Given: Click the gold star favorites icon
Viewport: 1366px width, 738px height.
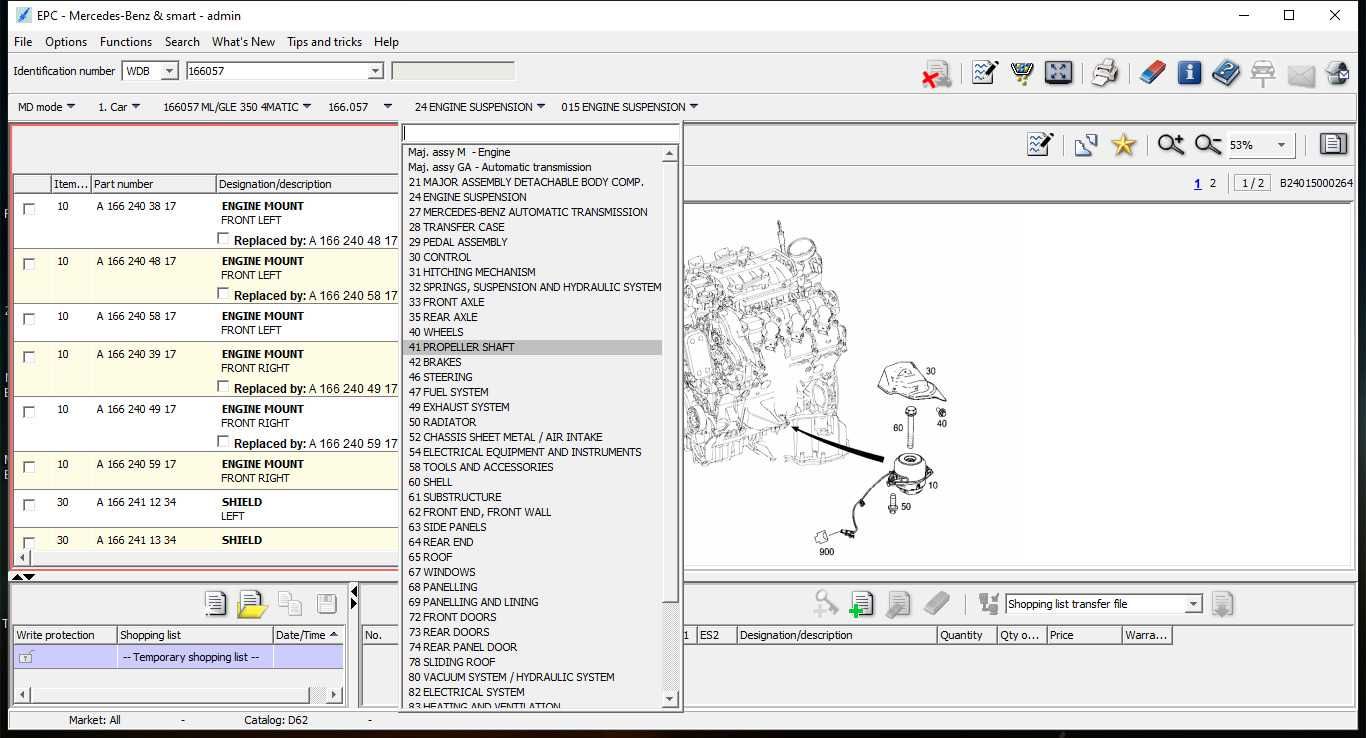Looking at the screenshot, I should (1123, 145).
